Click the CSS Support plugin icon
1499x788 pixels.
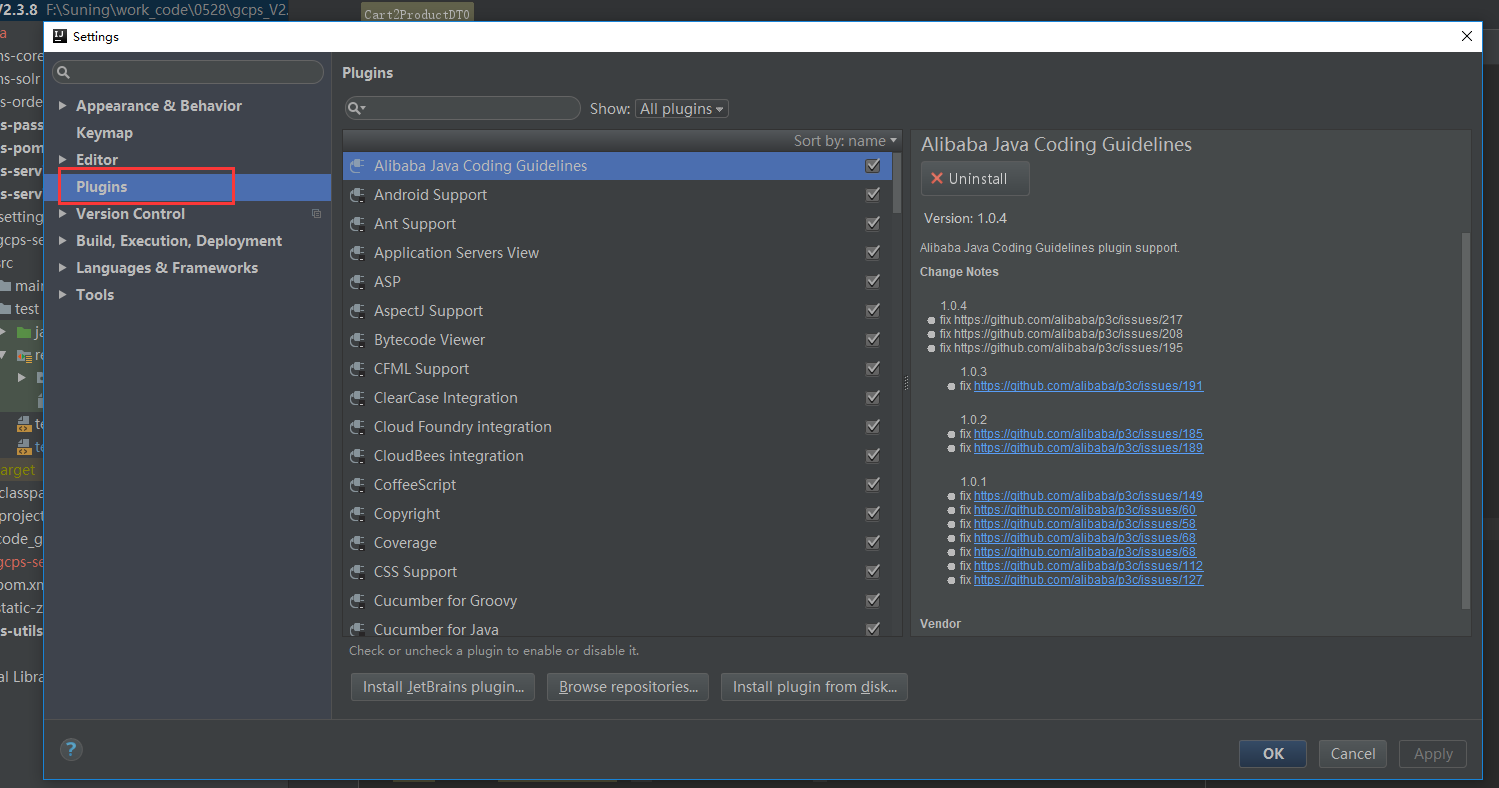[x=357, y=572]
